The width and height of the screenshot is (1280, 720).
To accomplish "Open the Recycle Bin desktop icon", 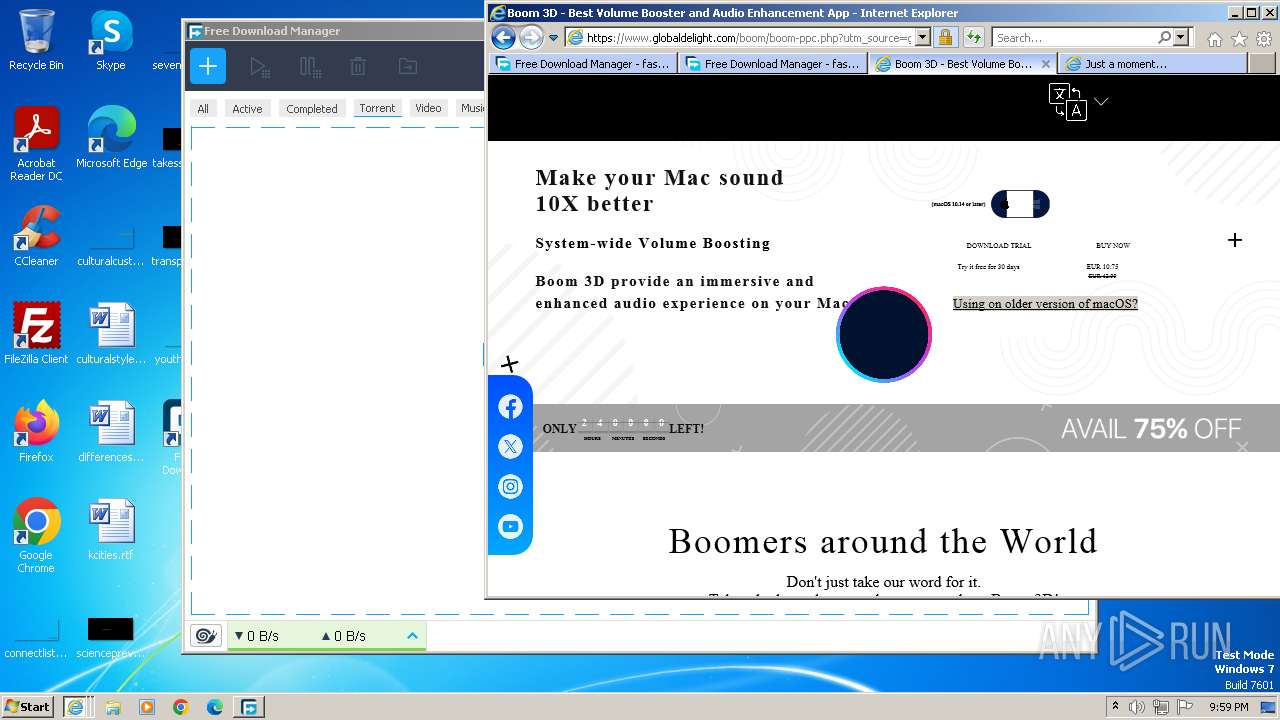I will [36, 40].
